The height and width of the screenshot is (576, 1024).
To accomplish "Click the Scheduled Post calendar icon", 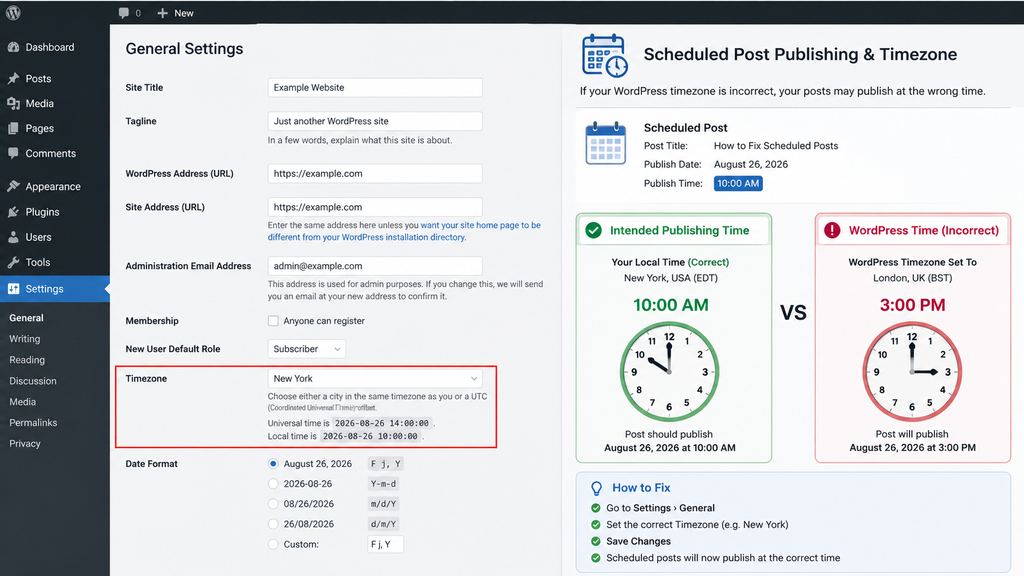I will pyautogui.click(x=605, y=142).
